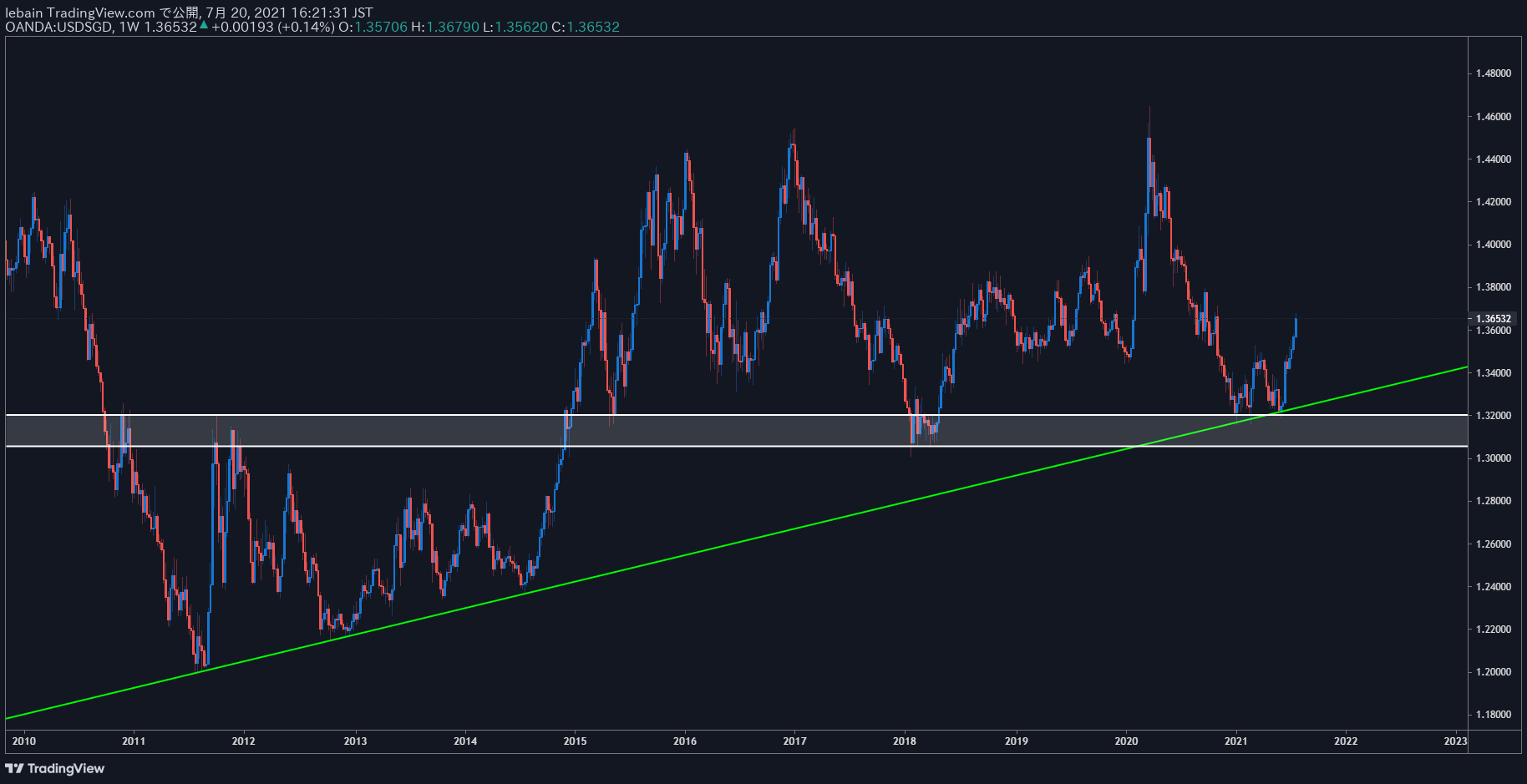Click the low value 1.35620
The height and width of the screenshot is (784, 1527).
coord(521,27)
